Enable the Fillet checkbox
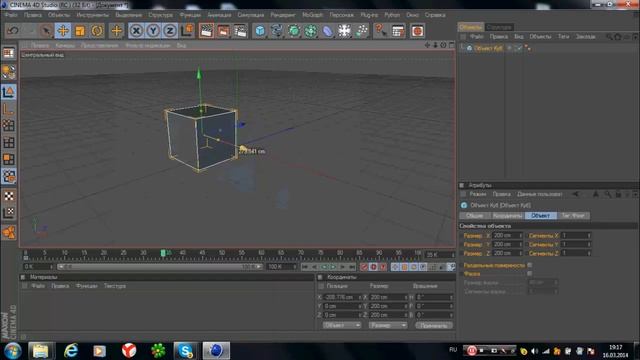The width and height of the screenshot is (640, 360). tap(529, 274)
